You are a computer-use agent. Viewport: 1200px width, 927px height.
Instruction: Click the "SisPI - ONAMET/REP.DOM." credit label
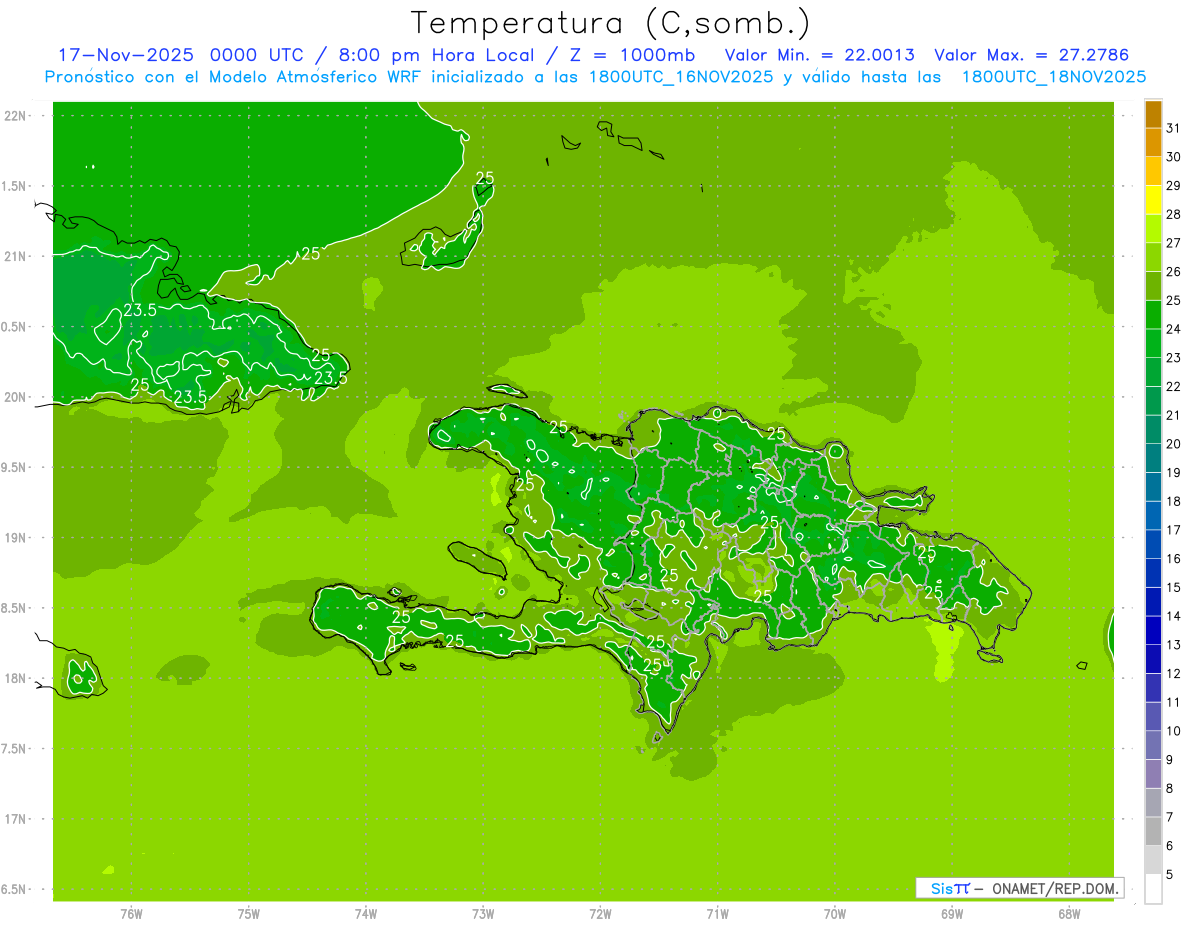[1020, 888]
